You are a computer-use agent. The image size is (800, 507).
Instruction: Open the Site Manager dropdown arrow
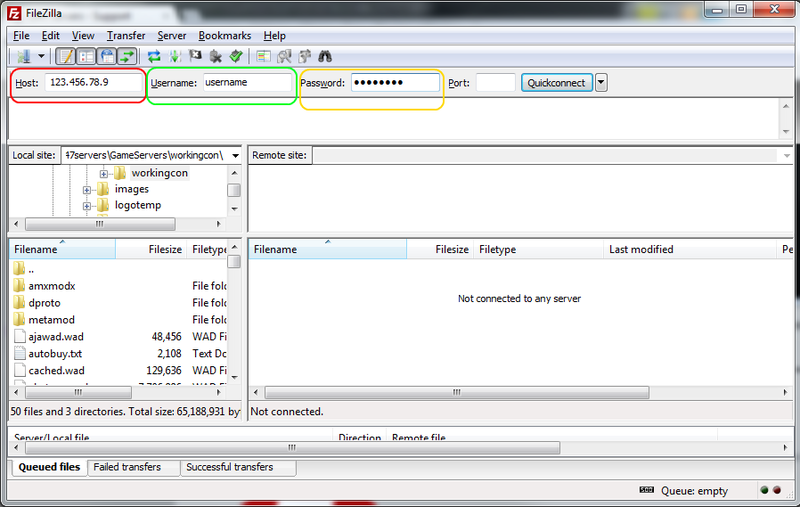[41, 56]
